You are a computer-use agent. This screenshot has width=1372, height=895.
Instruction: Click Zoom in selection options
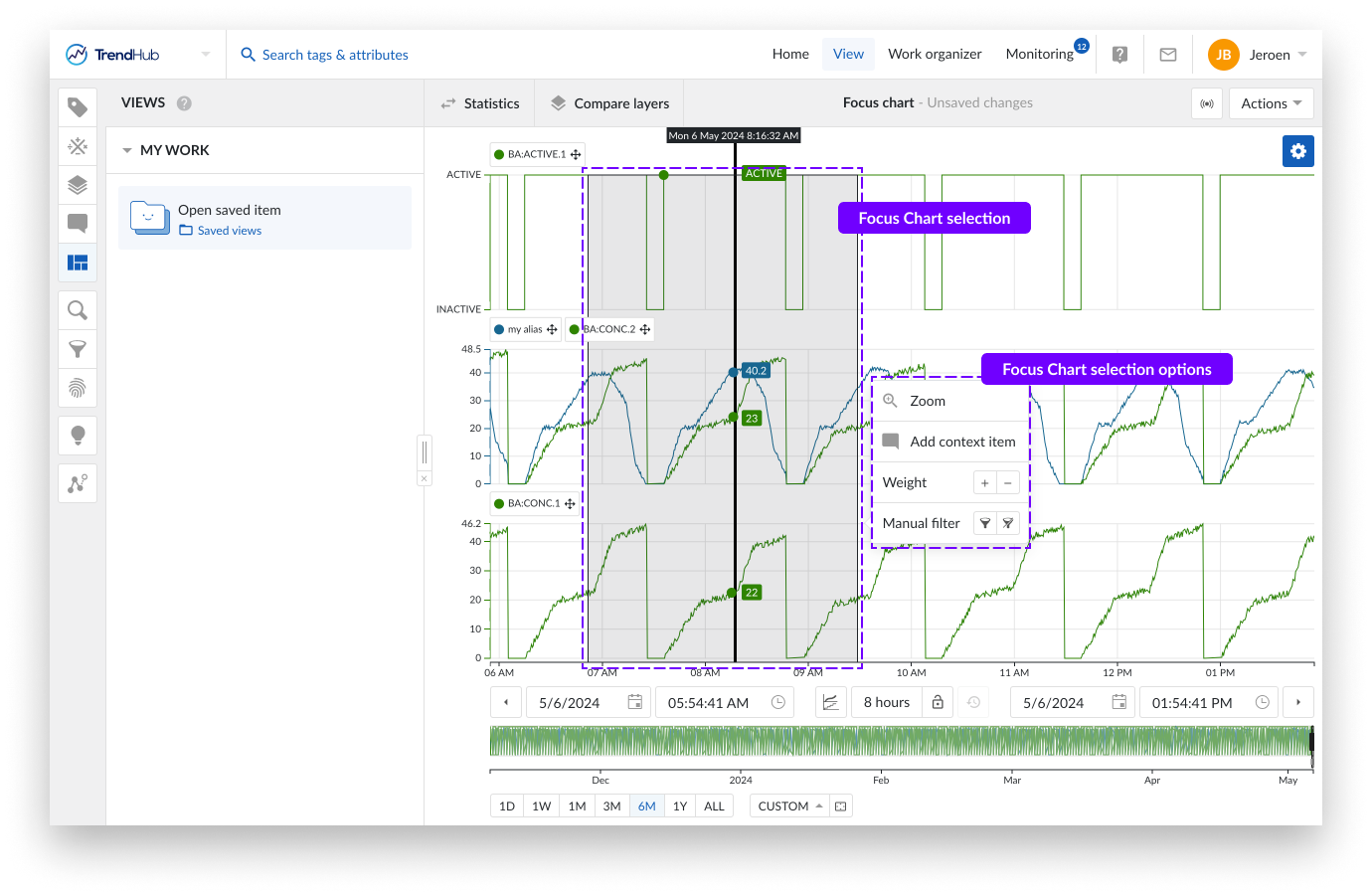tap(927, 401)
